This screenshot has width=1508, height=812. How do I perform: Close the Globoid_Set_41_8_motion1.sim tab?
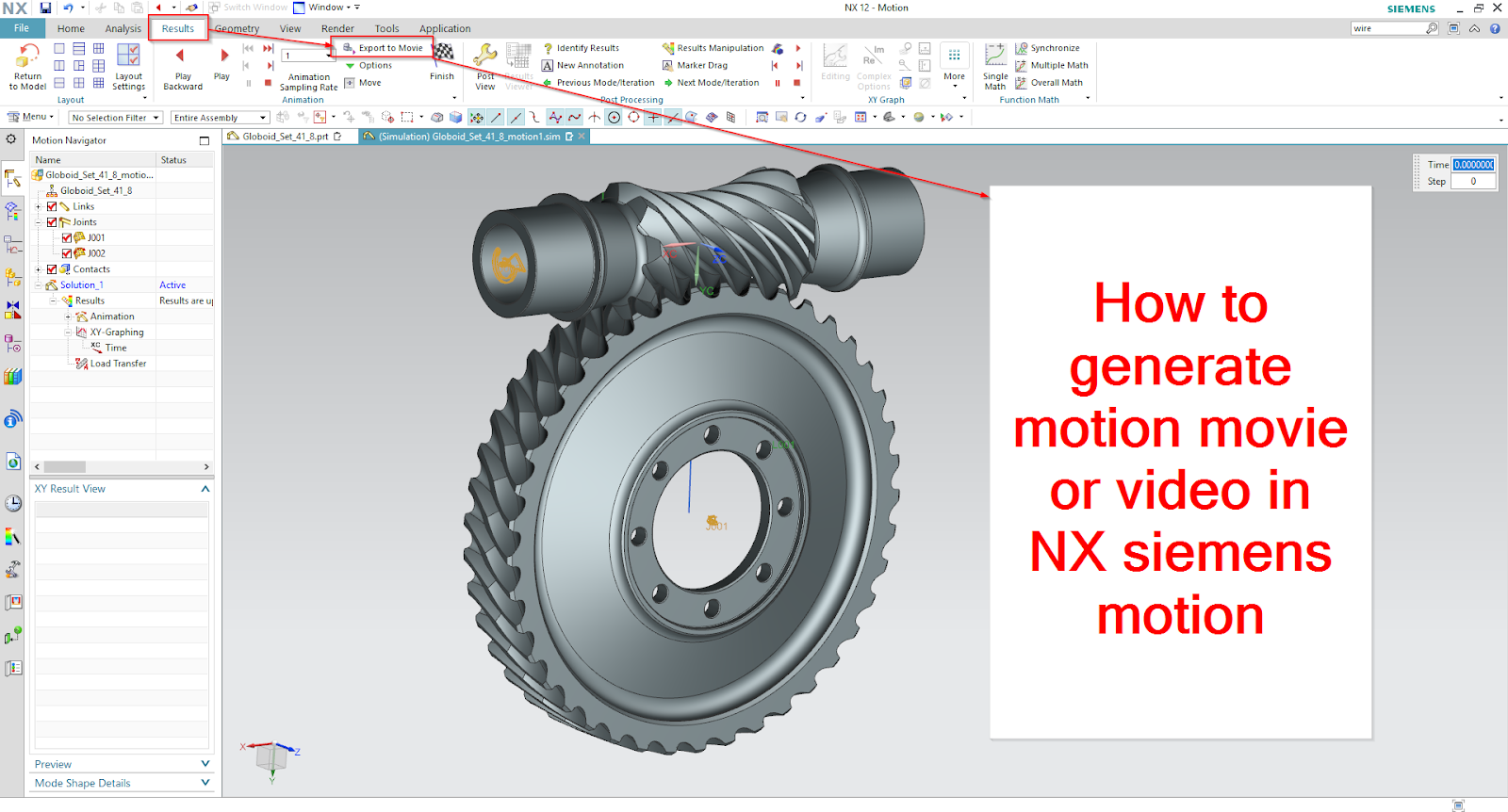(582, 137)
